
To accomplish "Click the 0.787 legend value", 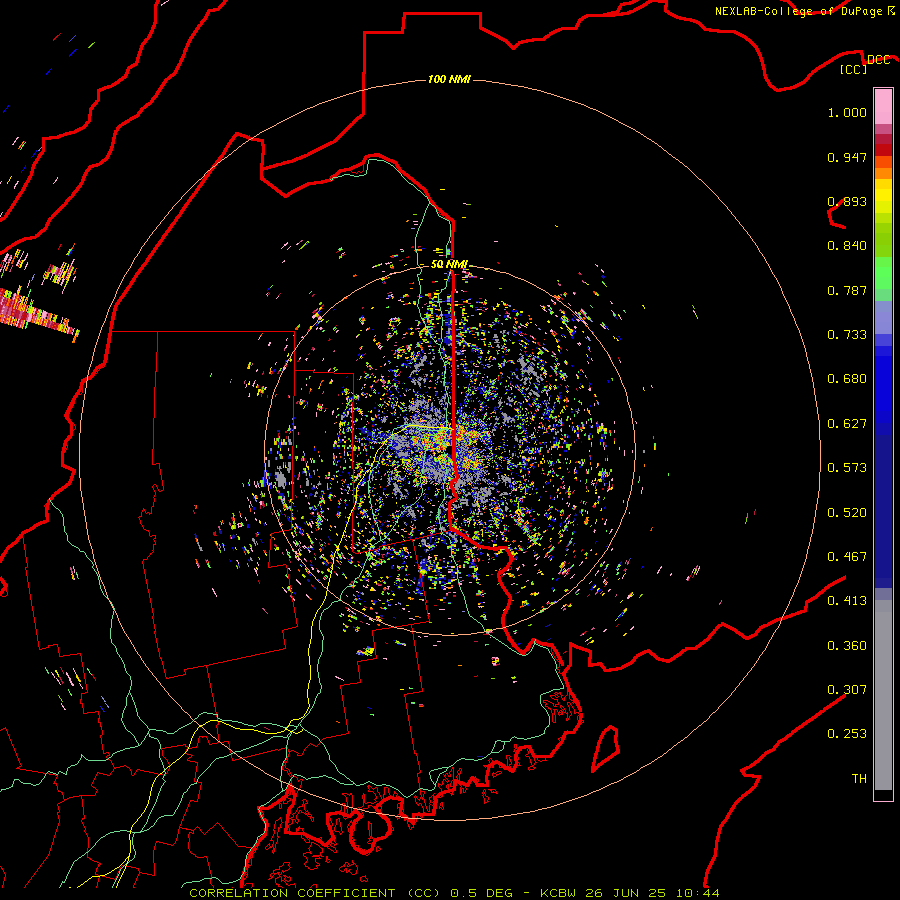I will [x=847, y=290].
